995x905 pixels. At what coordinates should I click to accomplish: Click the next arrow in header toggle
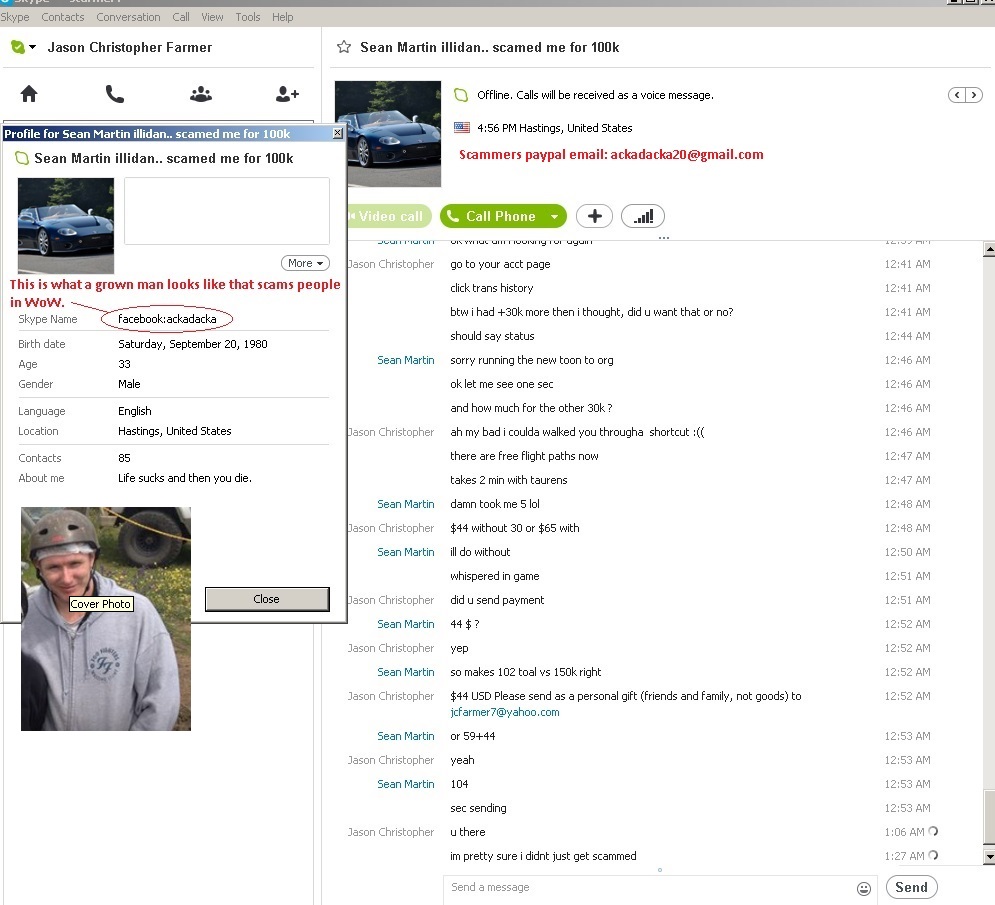973,95
